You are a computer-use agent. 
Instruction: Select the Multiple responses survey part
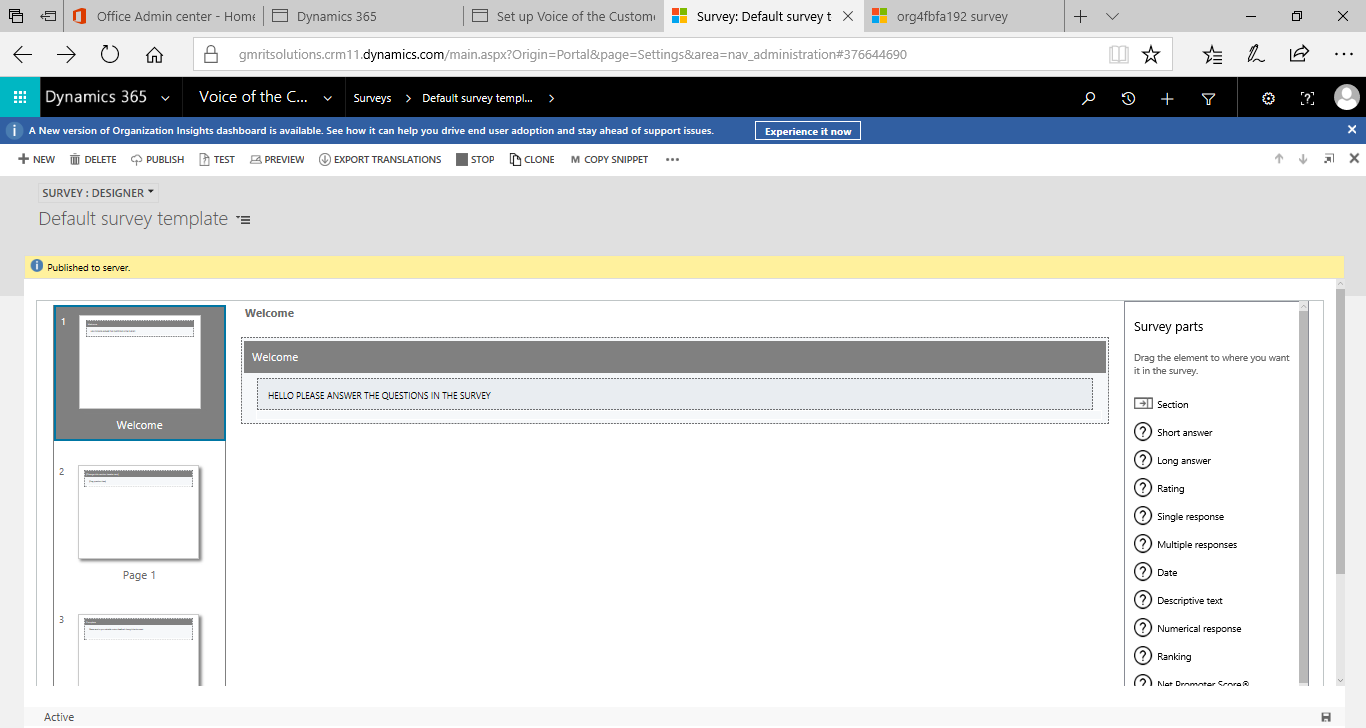tap(1185, 544)
